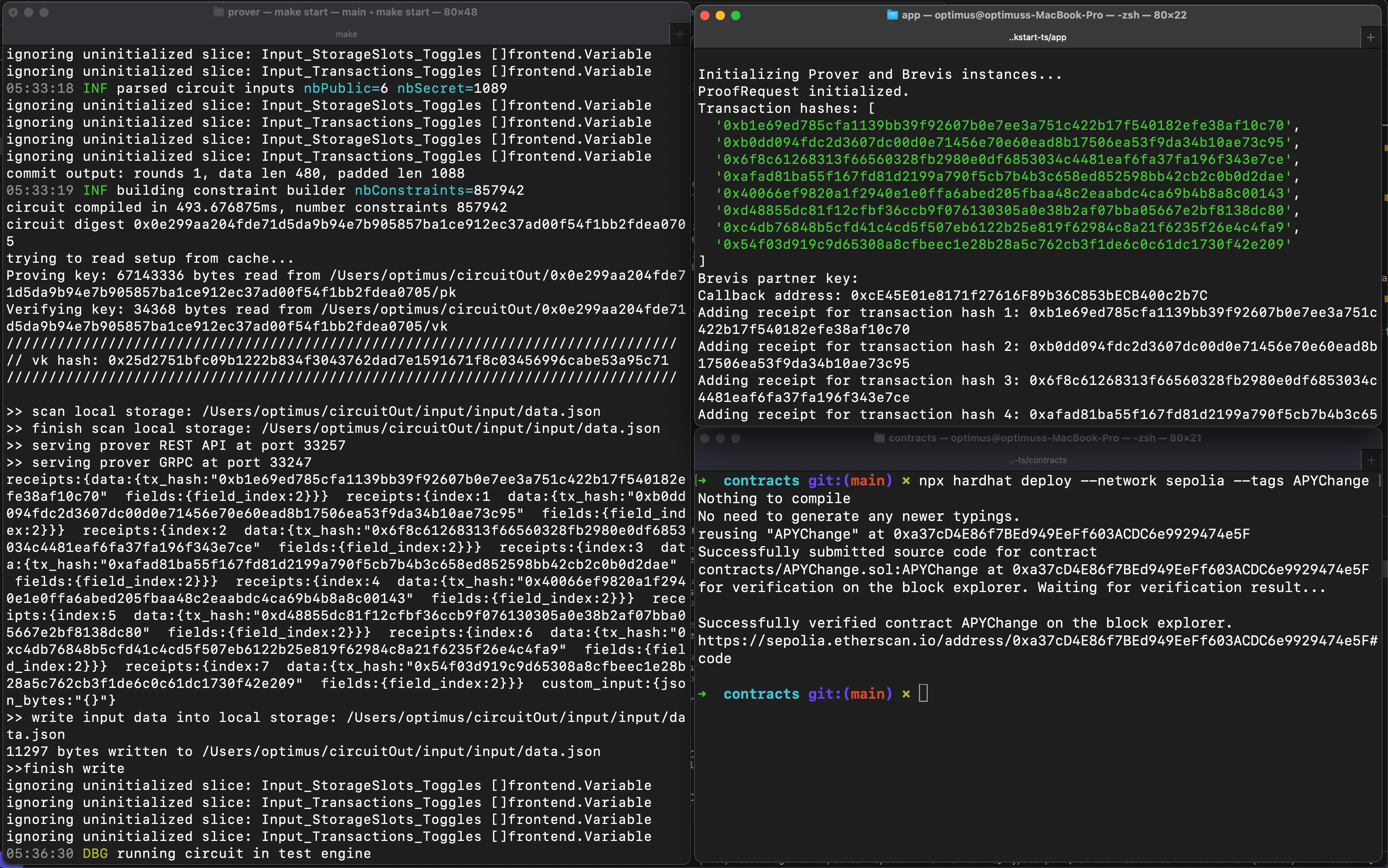The height and width of the screenshot is (868, 1388).
Task: Click transaction hash starting '0x54f03d919c9d' in green list
Action: (x=1004, y=245)
